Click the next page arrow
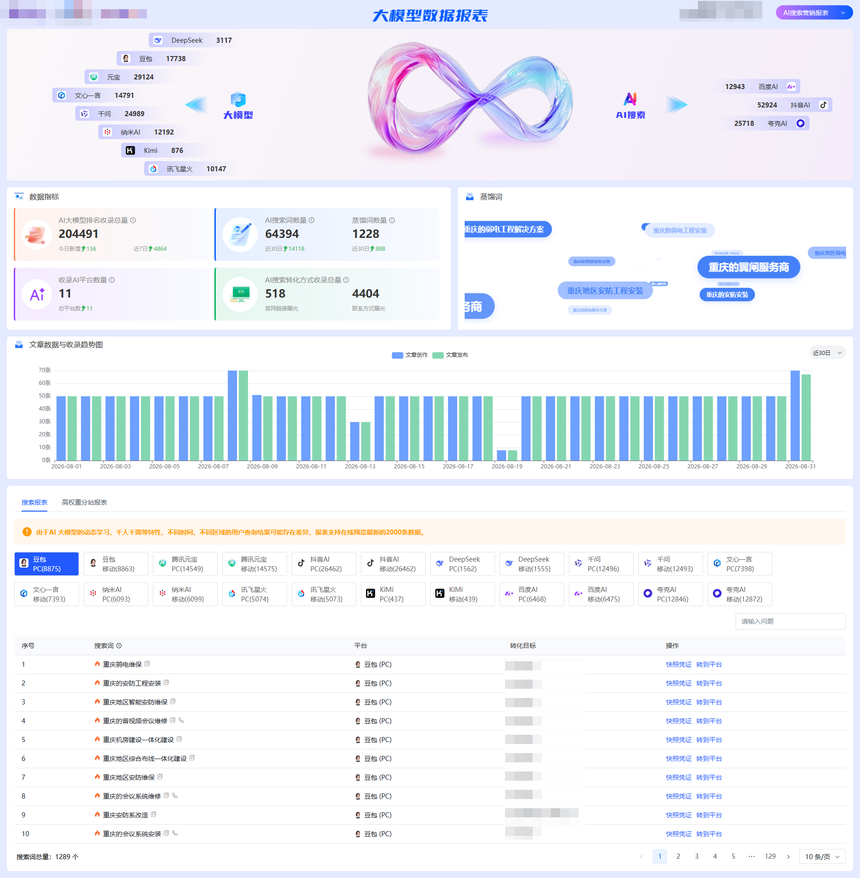 pos(788,856)
